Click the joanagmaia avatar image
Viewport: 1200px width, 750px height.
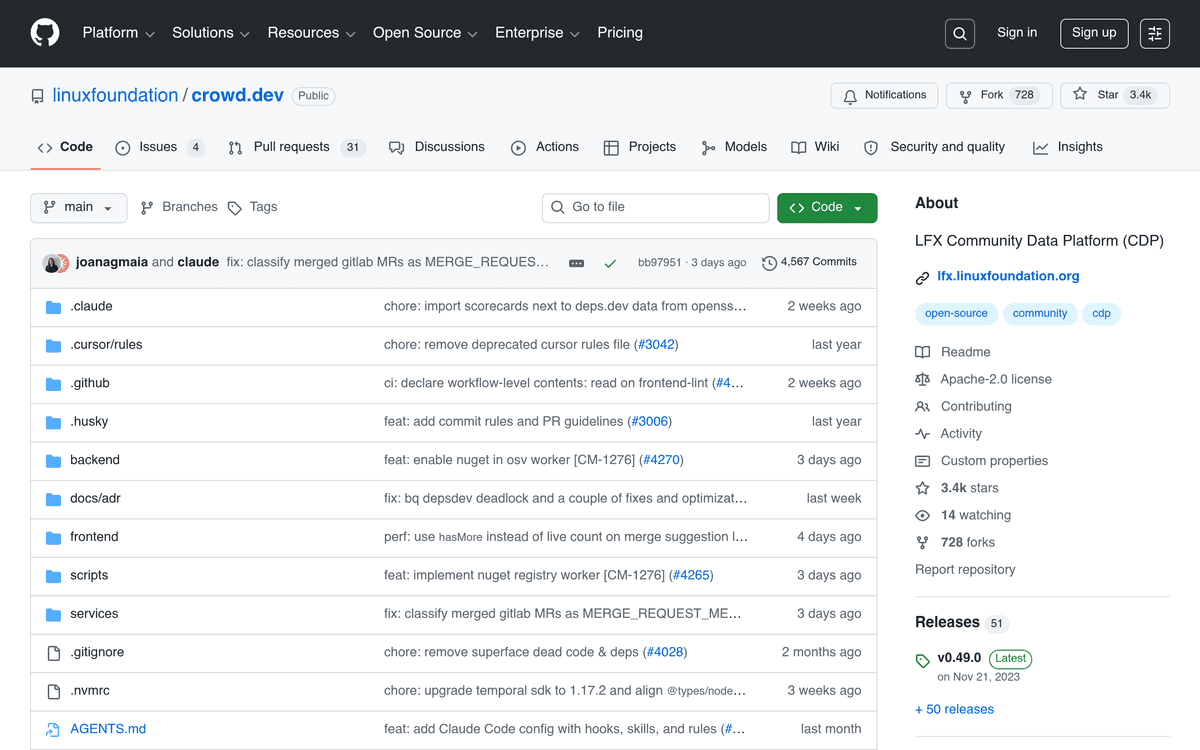(x=52, y=263)
